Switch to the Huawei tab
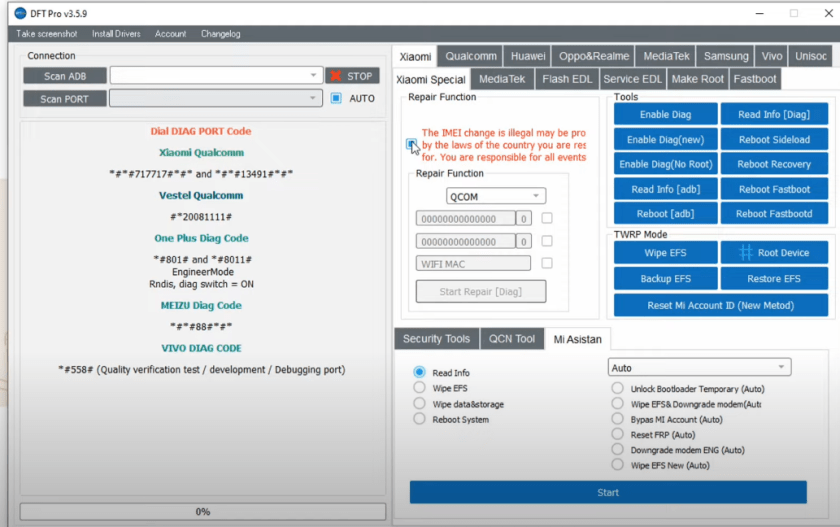 (x=528, y=56)
